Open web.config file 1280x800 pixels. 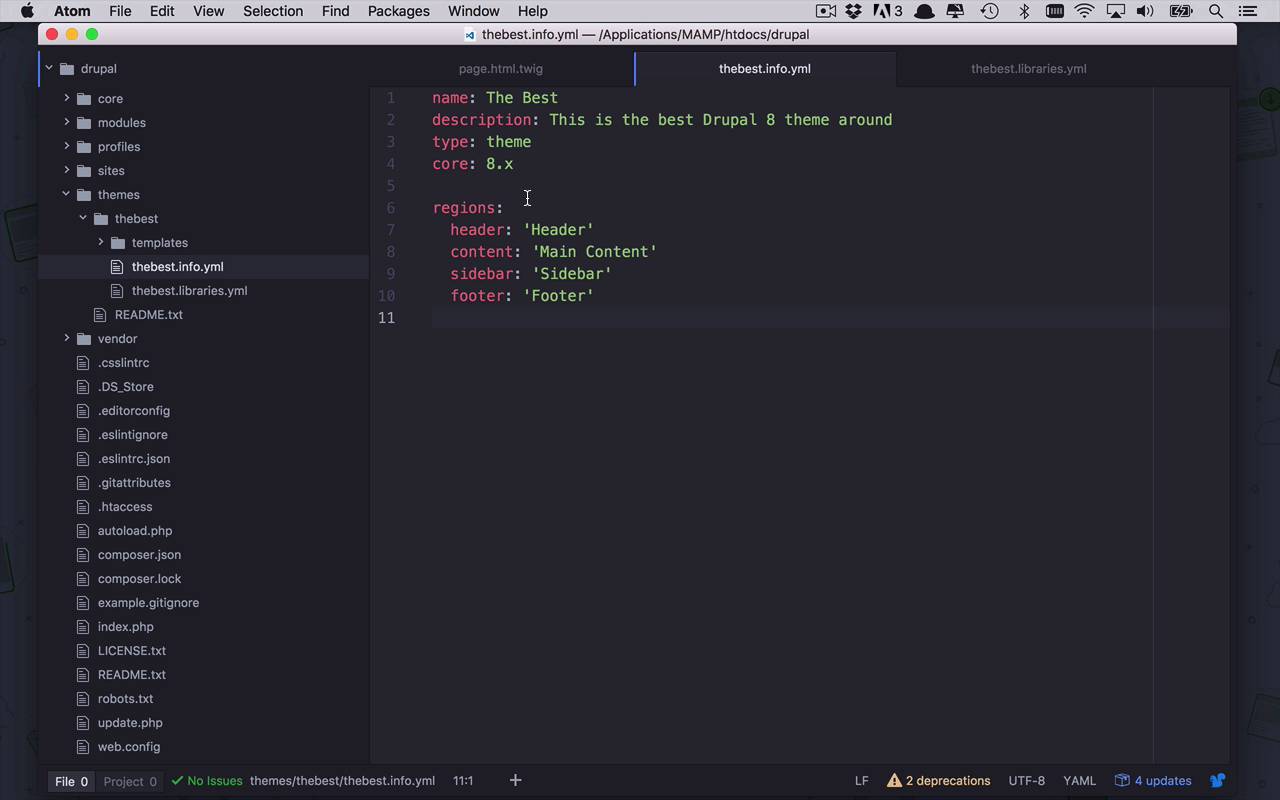click(x=128, y=746)
